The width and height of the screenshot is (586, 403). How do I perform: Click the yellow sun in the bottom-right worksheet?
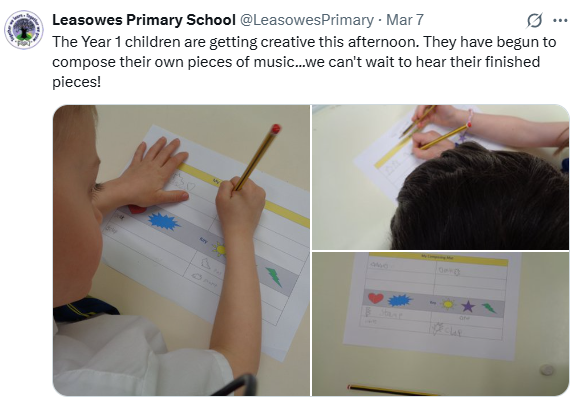coord(448,304)
